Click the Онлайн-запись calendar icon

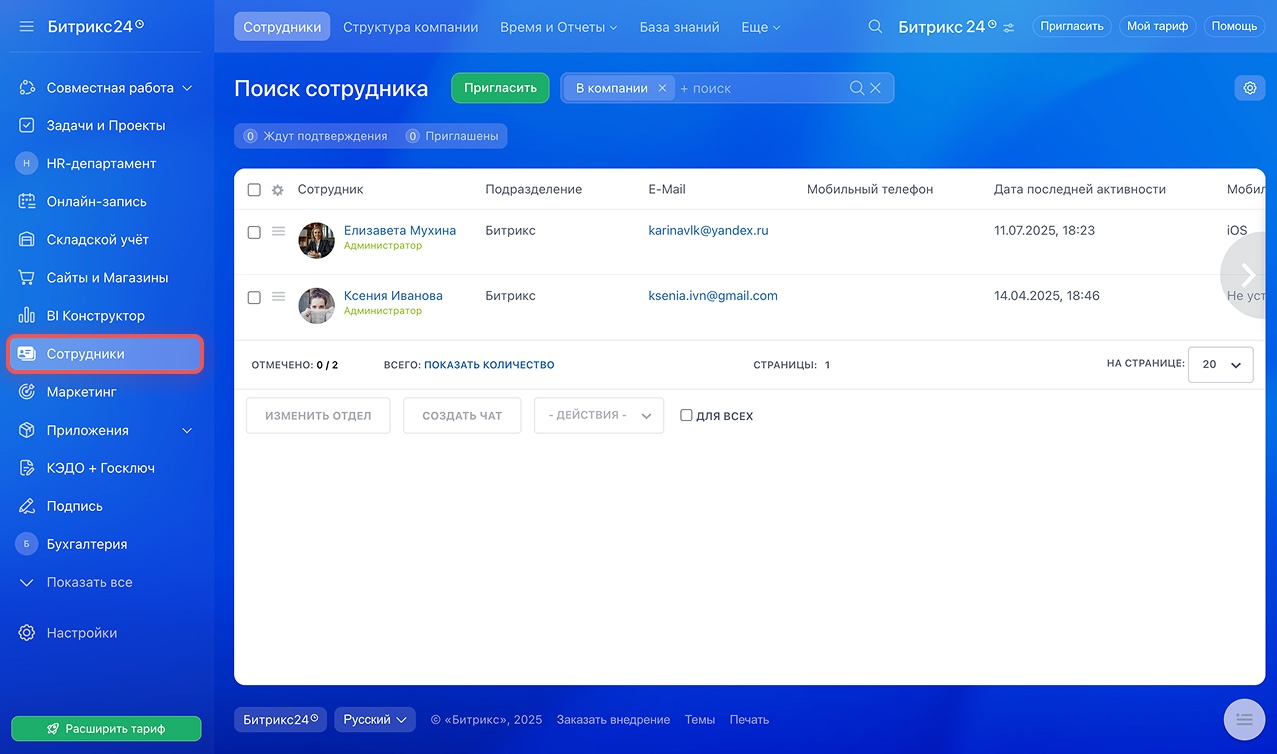27,202
